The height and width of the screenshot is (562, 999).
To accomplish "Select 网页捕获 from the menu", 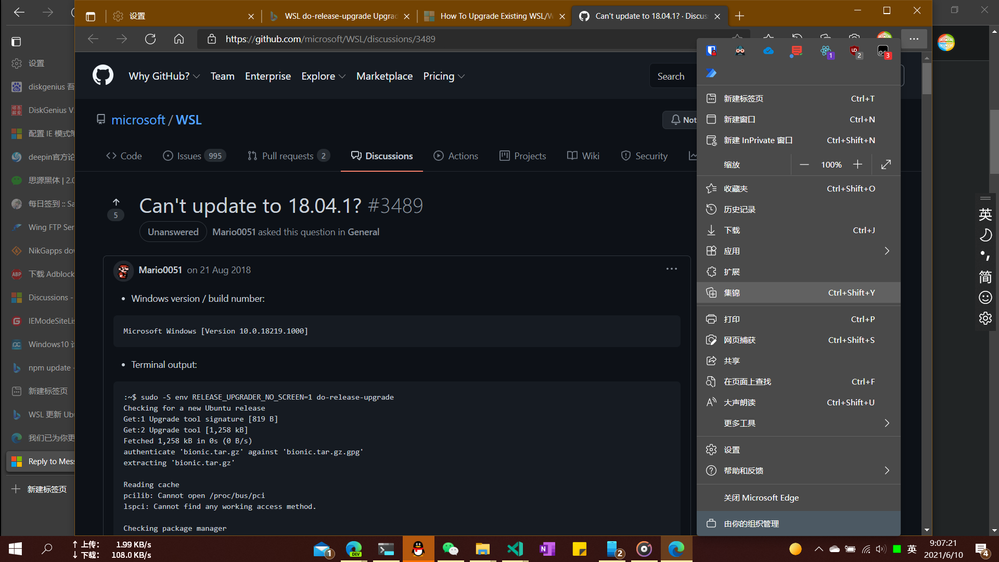I will point(798,340).
